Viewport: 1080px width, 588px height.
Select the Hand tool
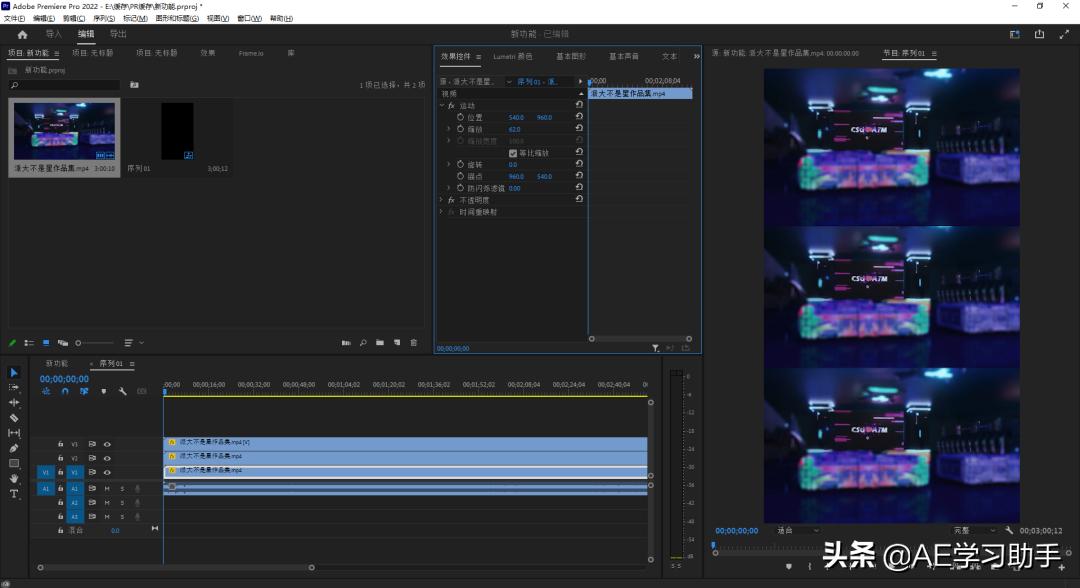click(13, 478)
